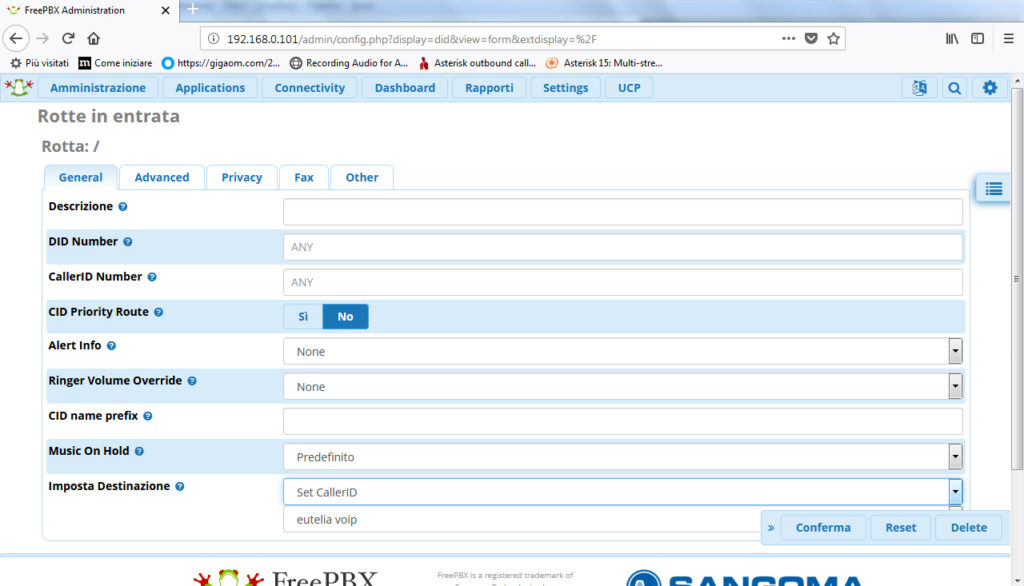Open the language selector icon

pyautogui.click(x=919, y=88)
